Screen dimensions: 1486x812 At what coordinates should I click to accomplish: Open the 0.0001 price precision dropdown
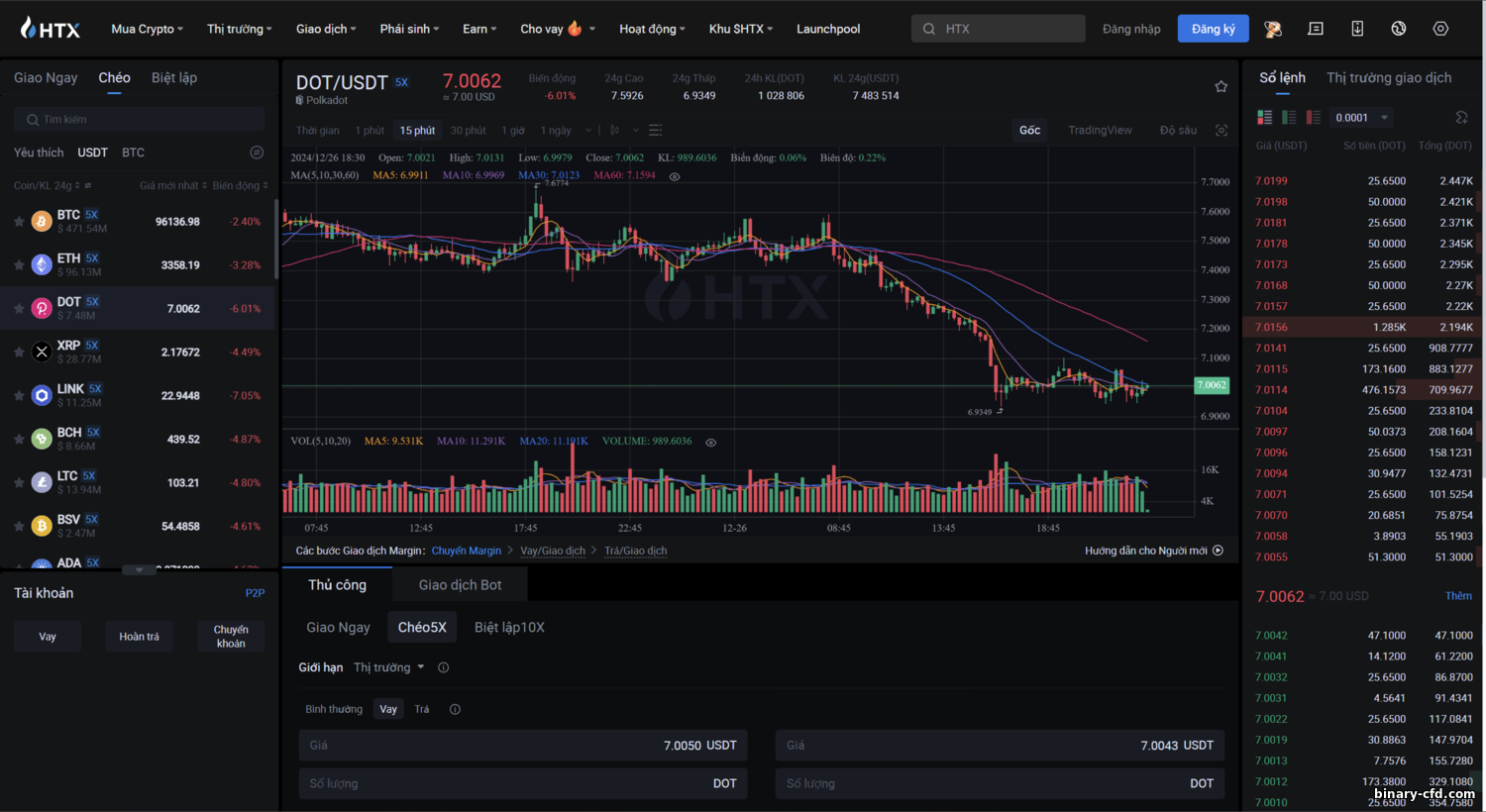(x=1362, y=117)
